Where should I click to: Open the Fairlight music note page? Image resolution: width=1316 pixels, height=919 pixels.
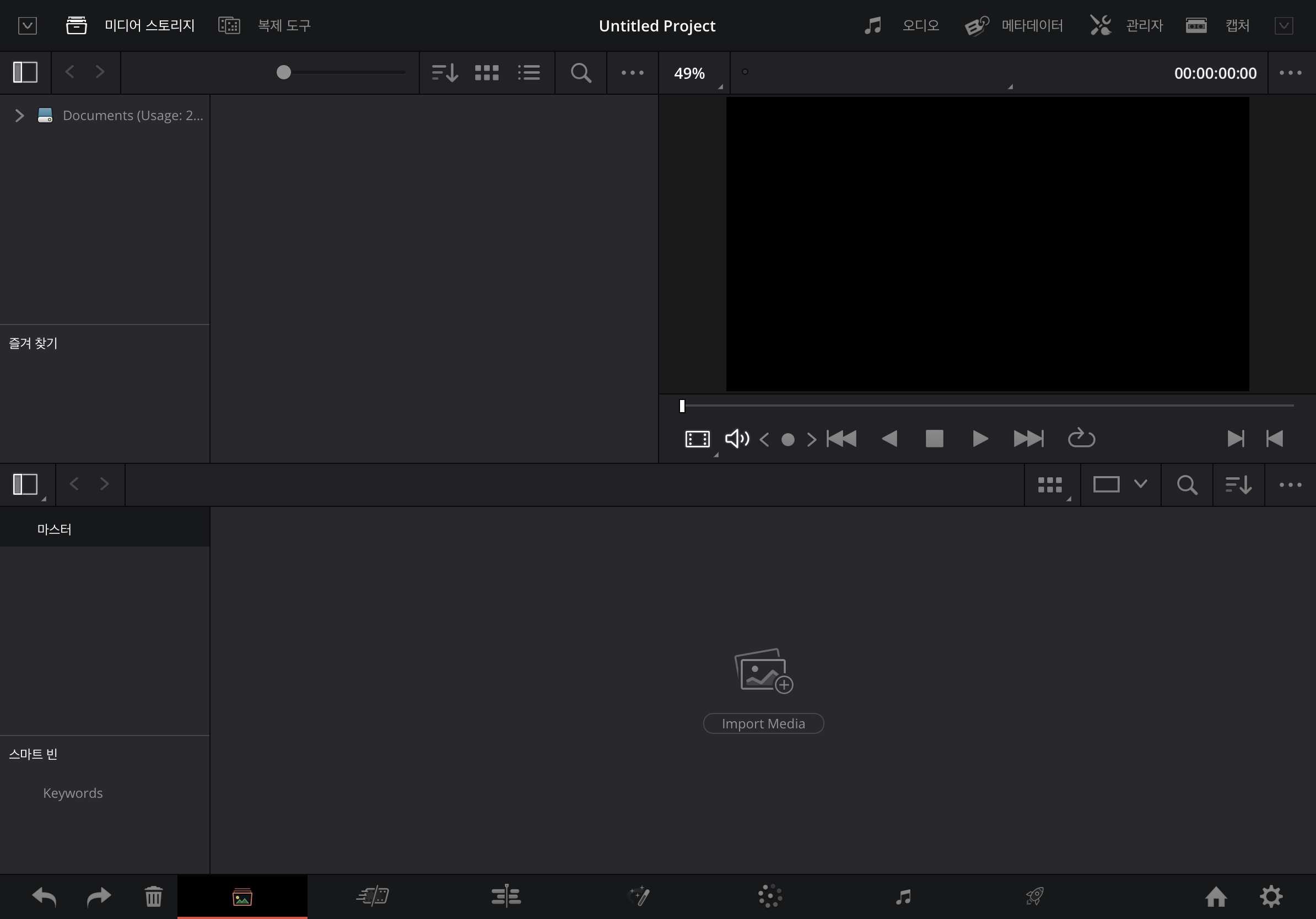pyautogui.click(x=903, y=896)
